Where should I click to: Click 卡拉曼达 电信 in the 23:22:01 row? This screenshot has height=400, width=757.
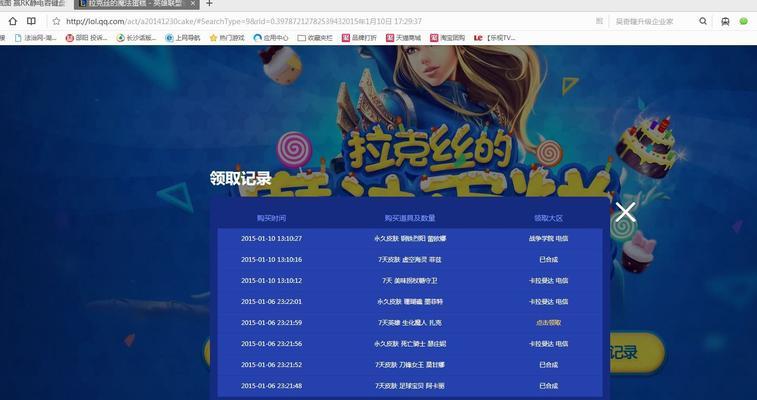(548, 302)
